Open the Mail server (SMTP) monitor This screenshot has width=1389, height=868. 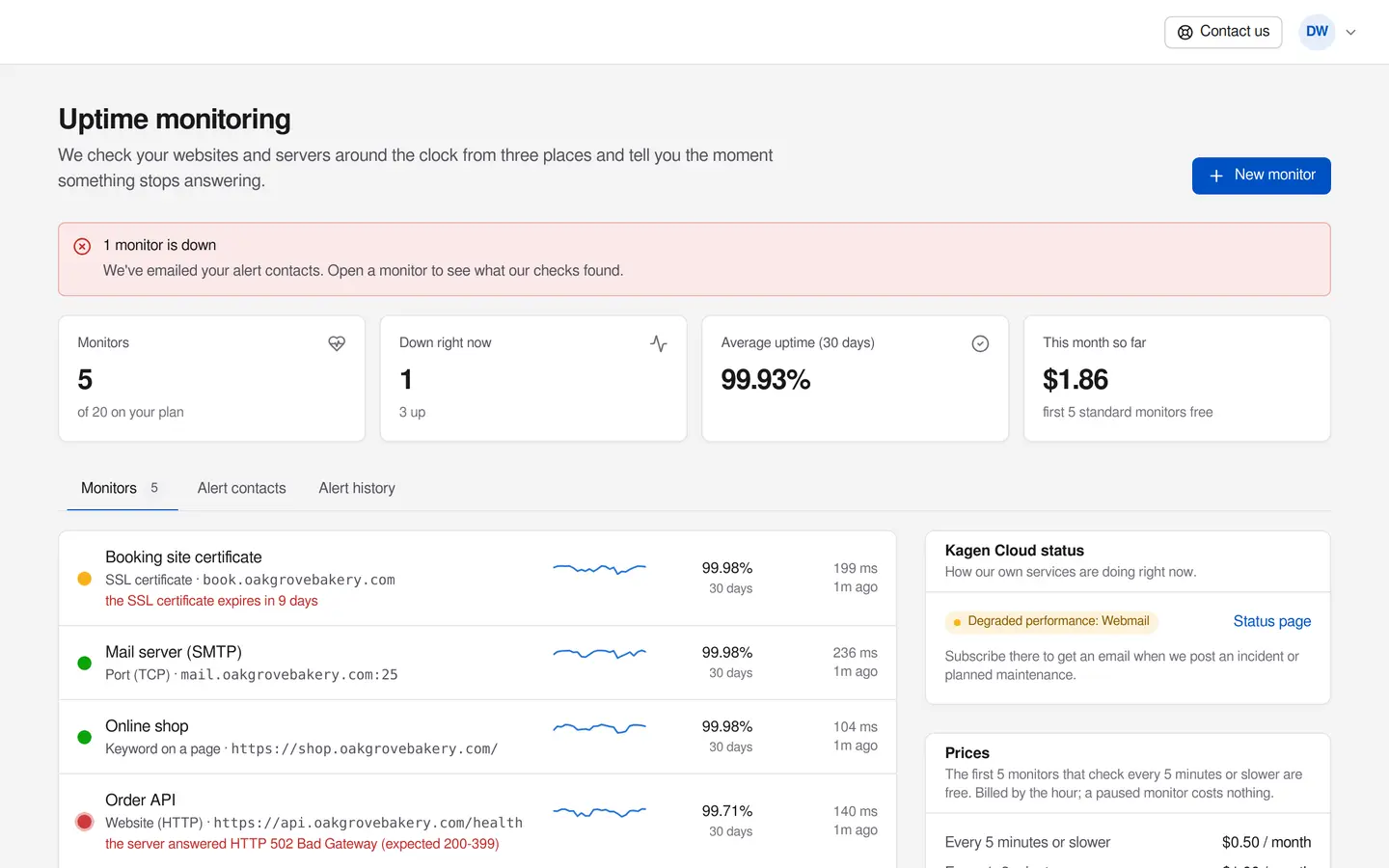tap(477, 663)
